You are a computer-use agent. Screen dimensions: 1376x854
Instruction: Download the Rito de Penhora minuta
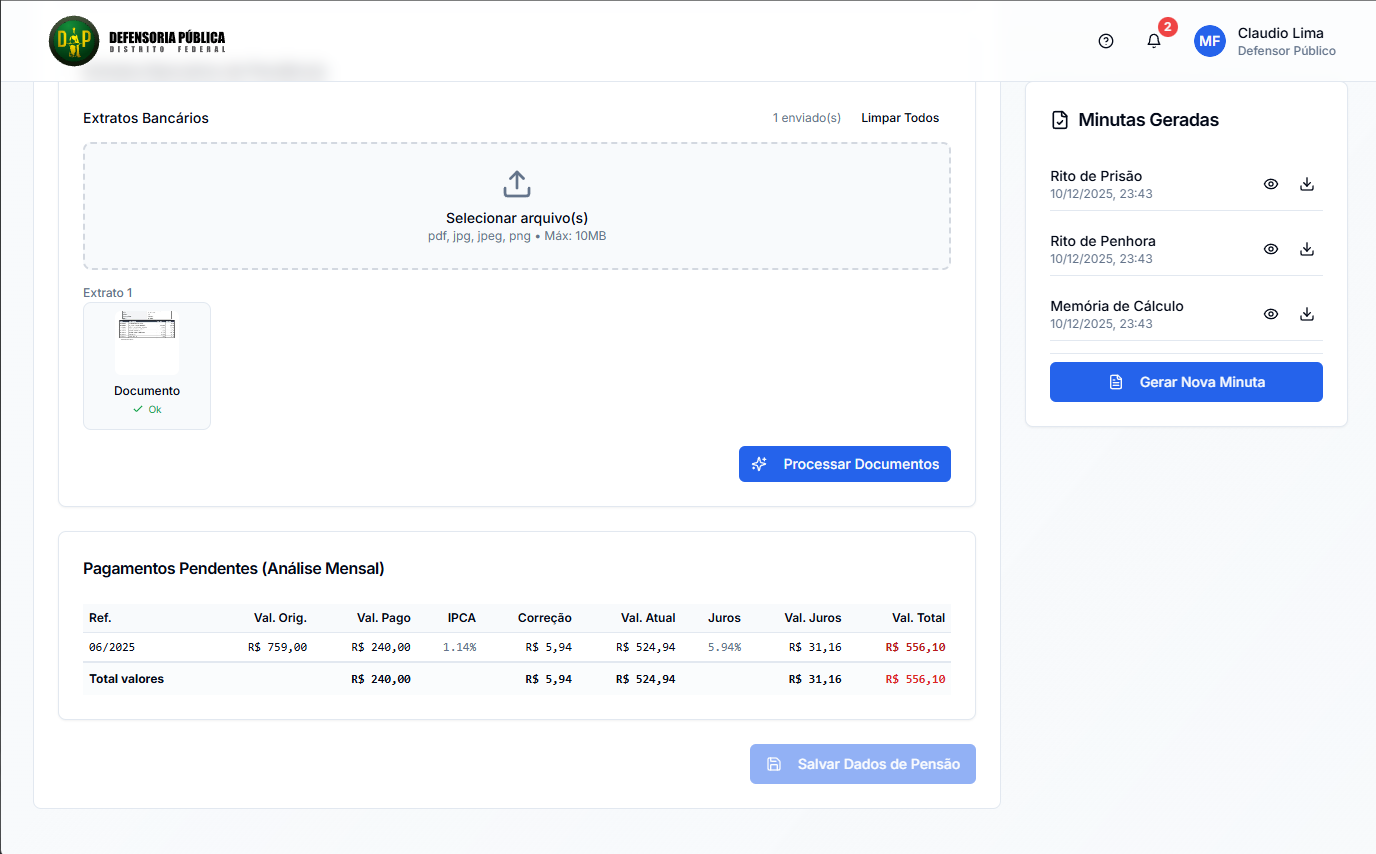1306,249
